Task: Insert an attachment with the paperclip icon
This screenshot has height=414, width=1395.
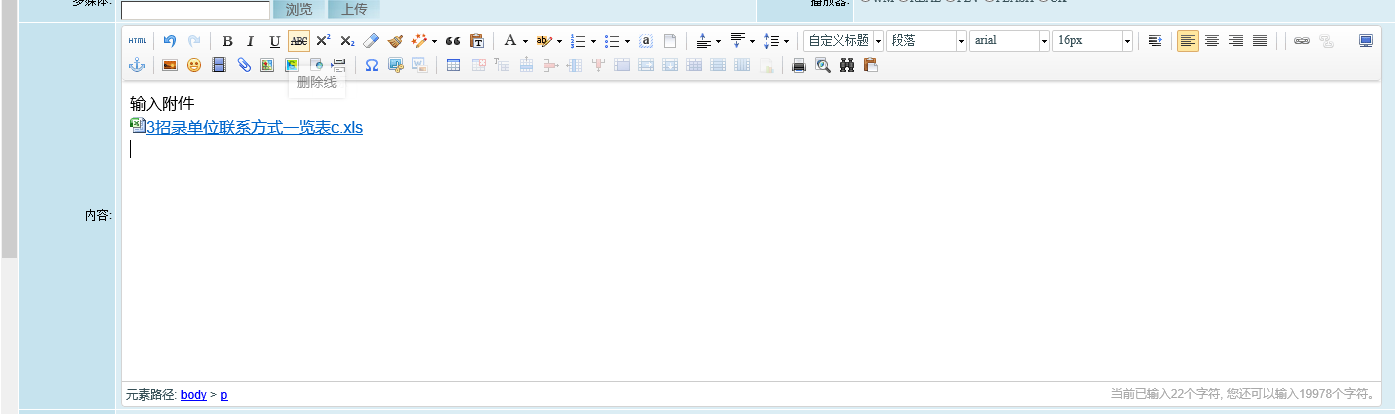Action: point(243,65)
